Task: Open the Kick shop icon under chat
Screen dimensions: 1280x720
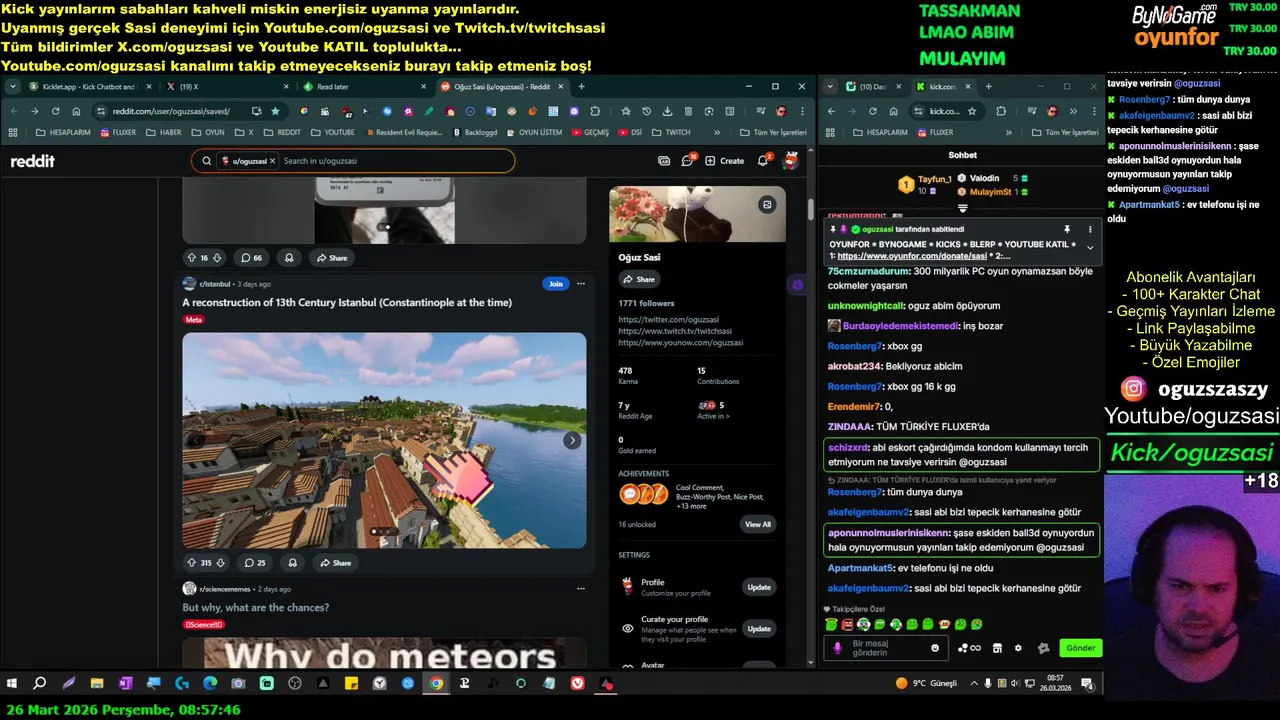Action: 997,648
